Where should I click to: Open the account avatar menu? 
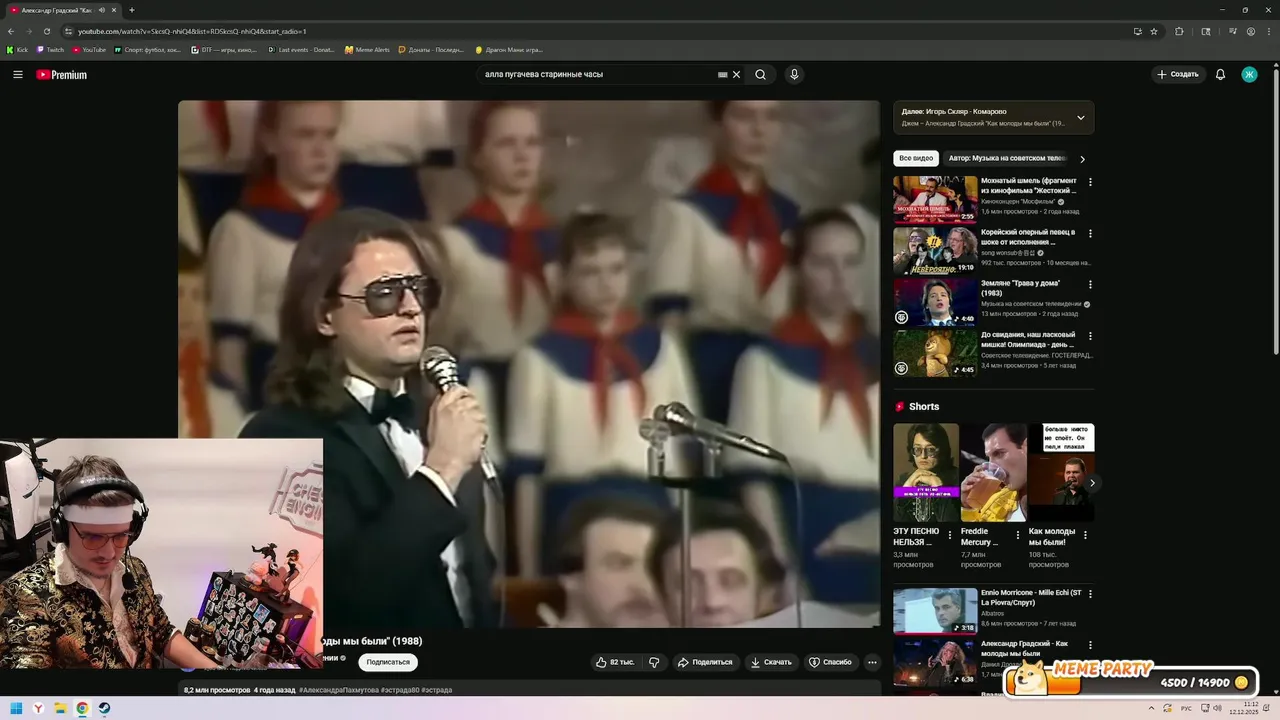click(1249, 74)
